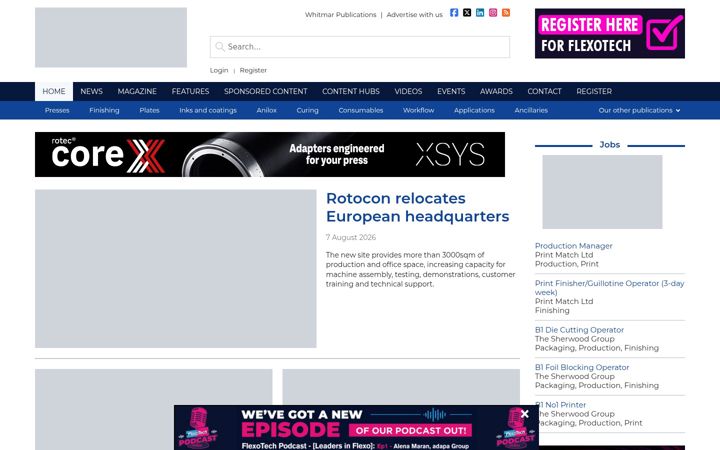The height and width of the screenshot is (450, 720).
Task: Open the VIDEOS menu item
Action: pyautogui.click(x=408, y=91)
